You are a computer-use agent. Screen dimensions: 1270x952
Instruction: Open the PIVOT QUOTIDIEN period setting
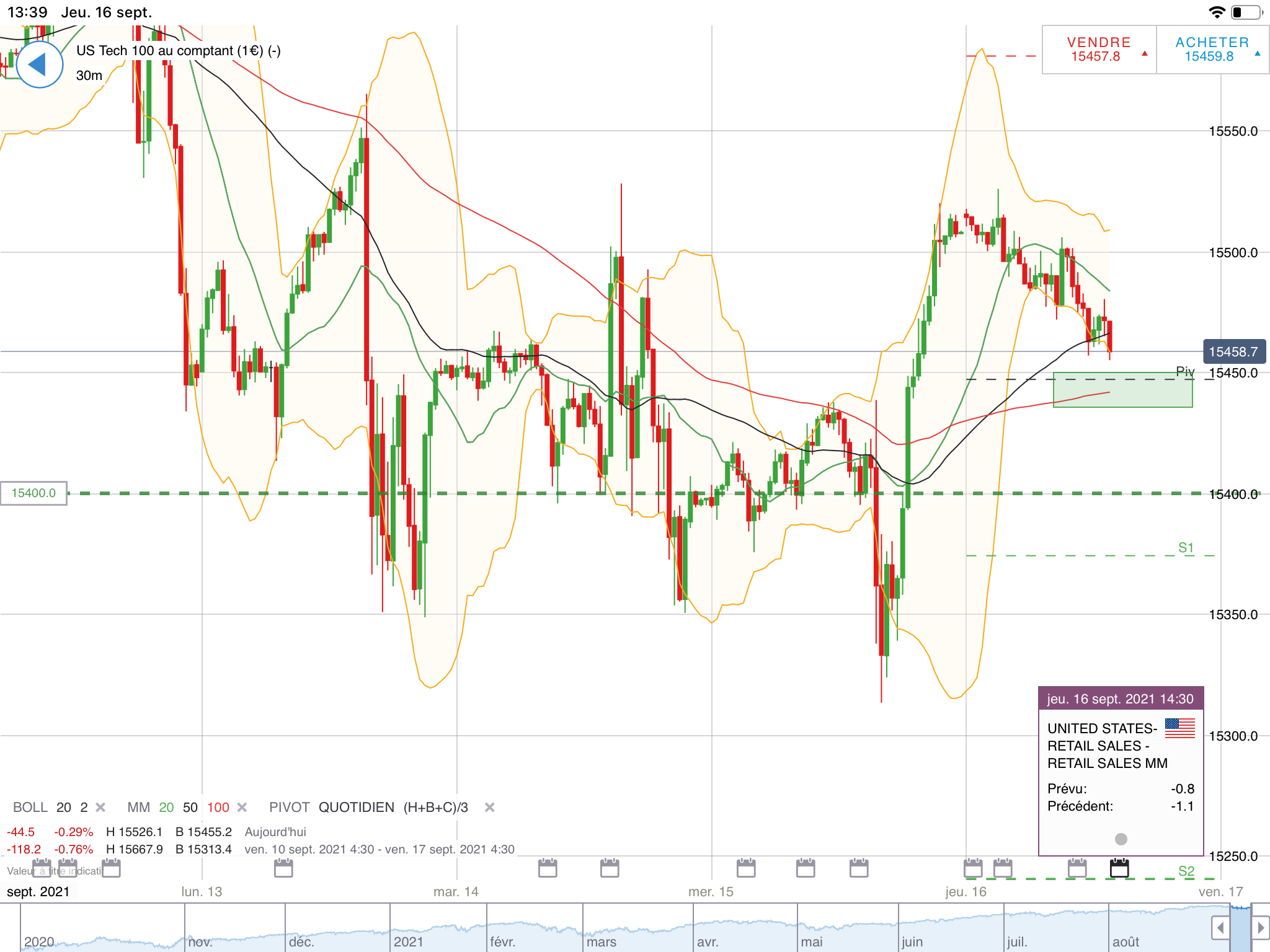[357, 808]
